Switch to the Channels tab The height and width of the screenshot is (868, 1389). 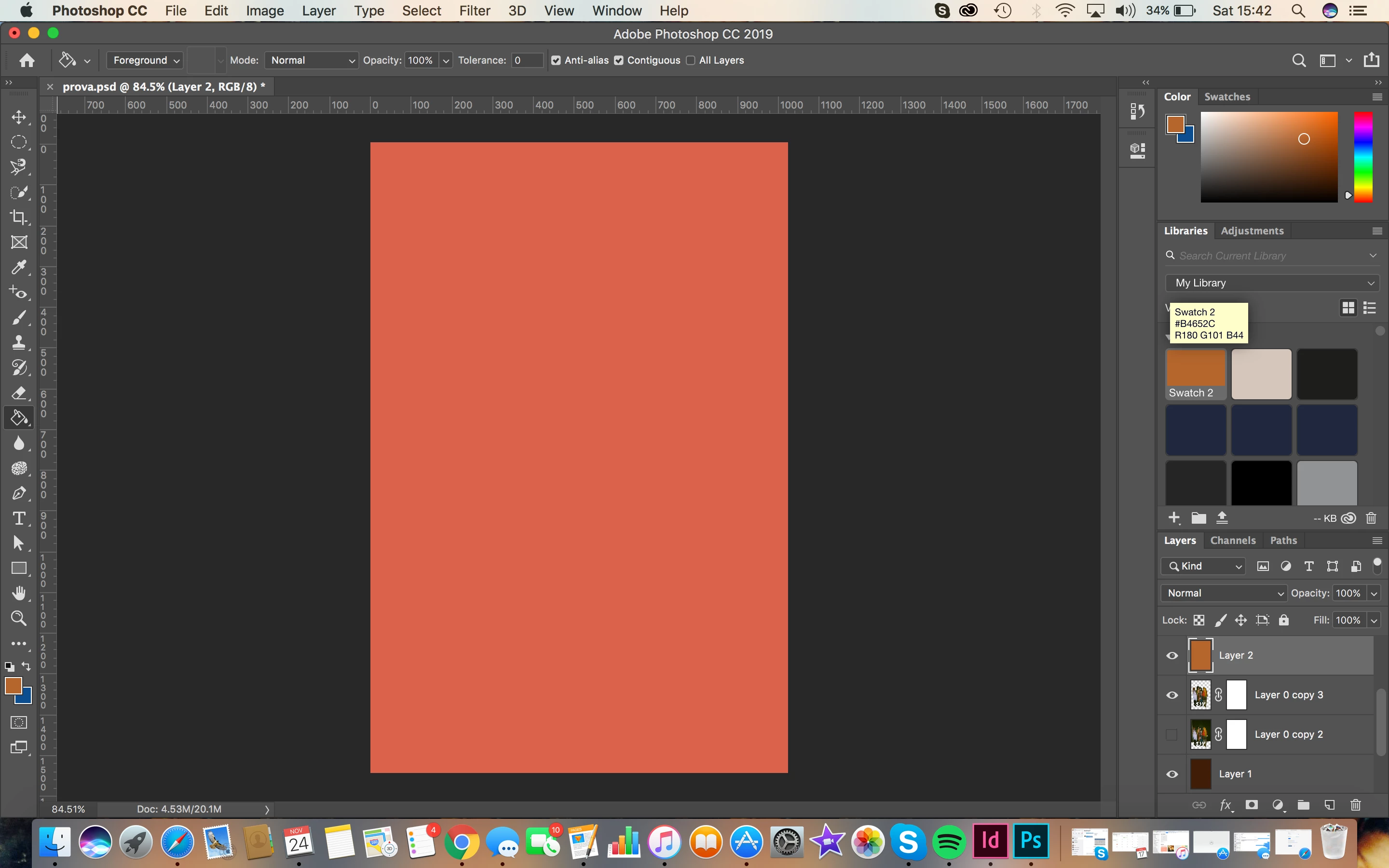1232,540
